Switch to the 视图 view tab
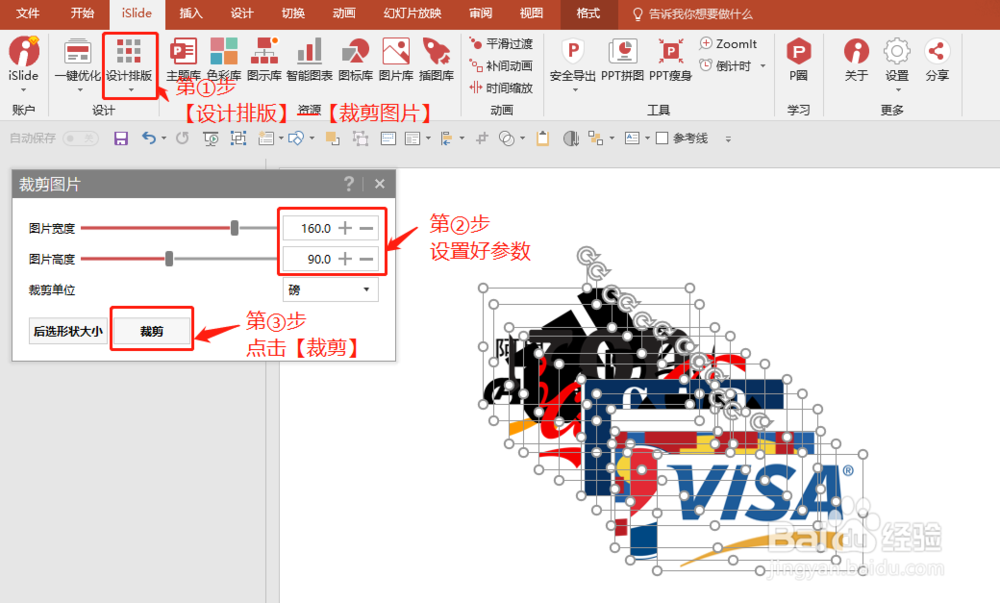The image size is (1000, 603). coord(531,13)
